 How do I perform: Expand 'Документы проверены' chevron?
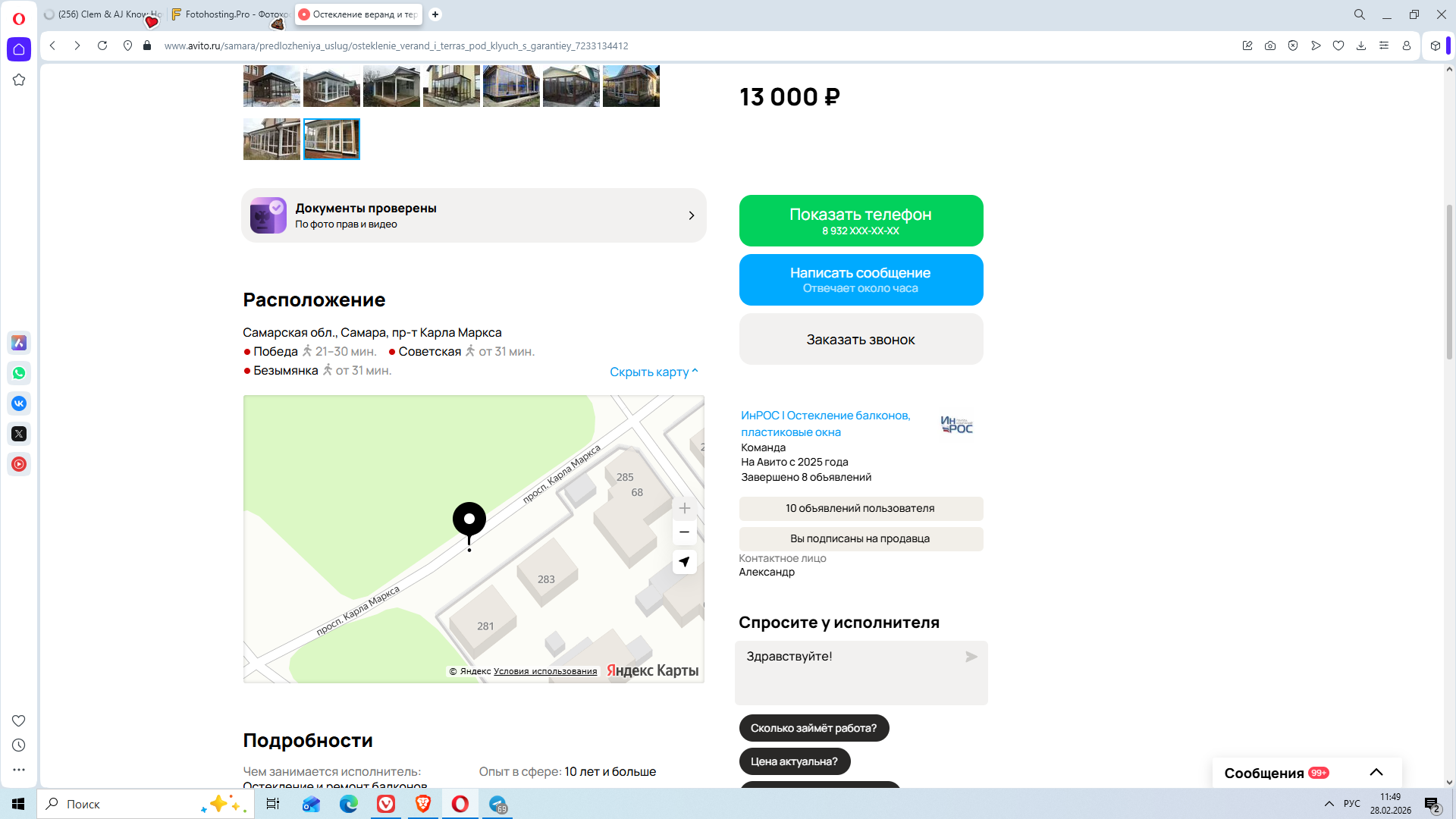coord(691,215)
